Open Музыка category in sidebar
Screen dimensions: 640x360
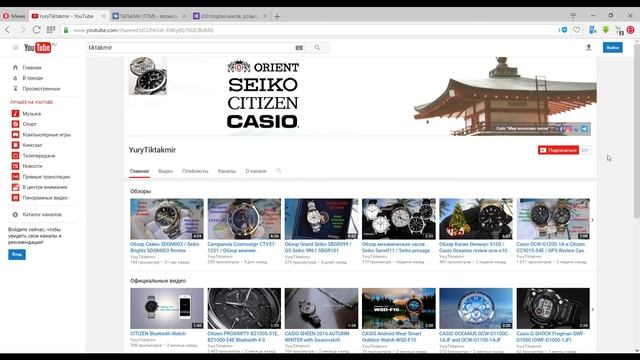[x=31, y=113]
